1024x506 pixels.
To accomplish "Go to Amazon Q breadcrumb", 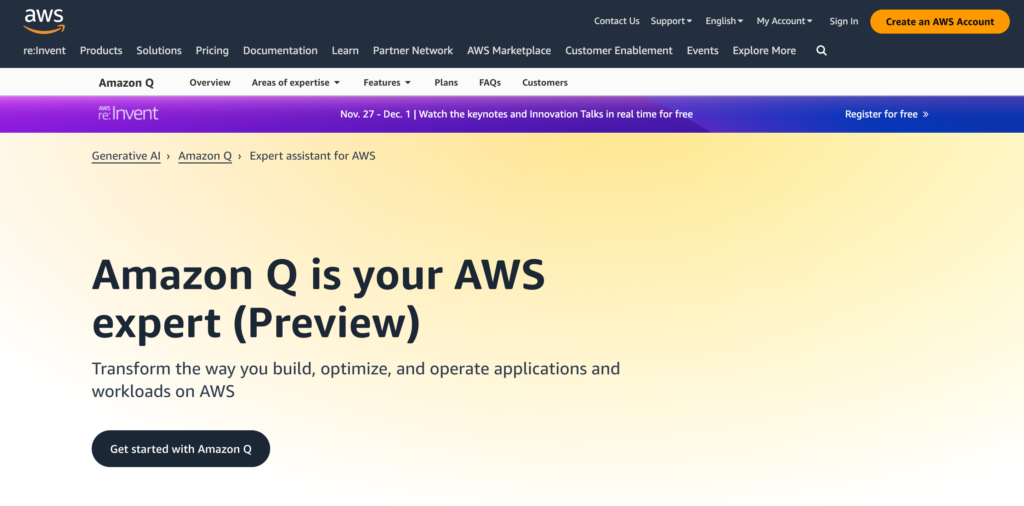I will pyautogui.click(x=205, y=156).
